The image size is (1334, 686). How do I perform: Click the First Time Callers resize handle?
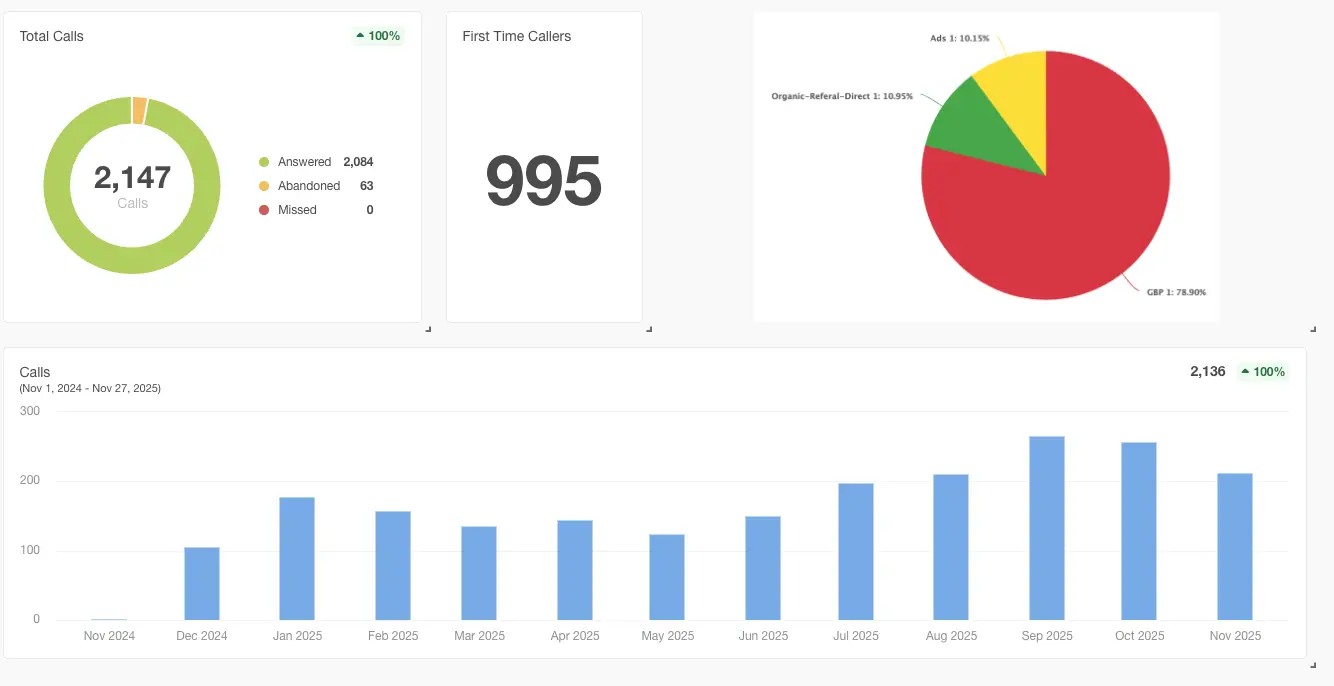pyautogui.click(x=649, y=328)
